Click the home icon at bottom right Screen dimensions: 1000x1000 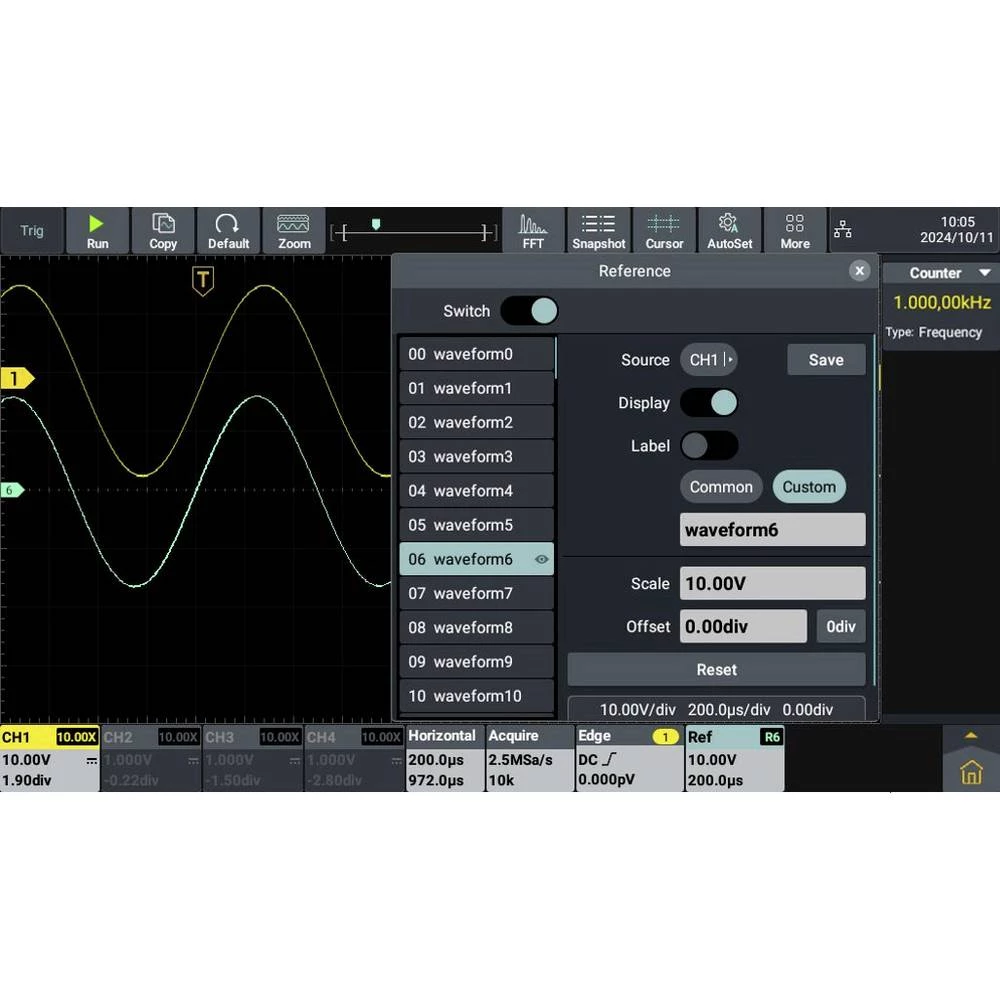[x=971, y=772]
